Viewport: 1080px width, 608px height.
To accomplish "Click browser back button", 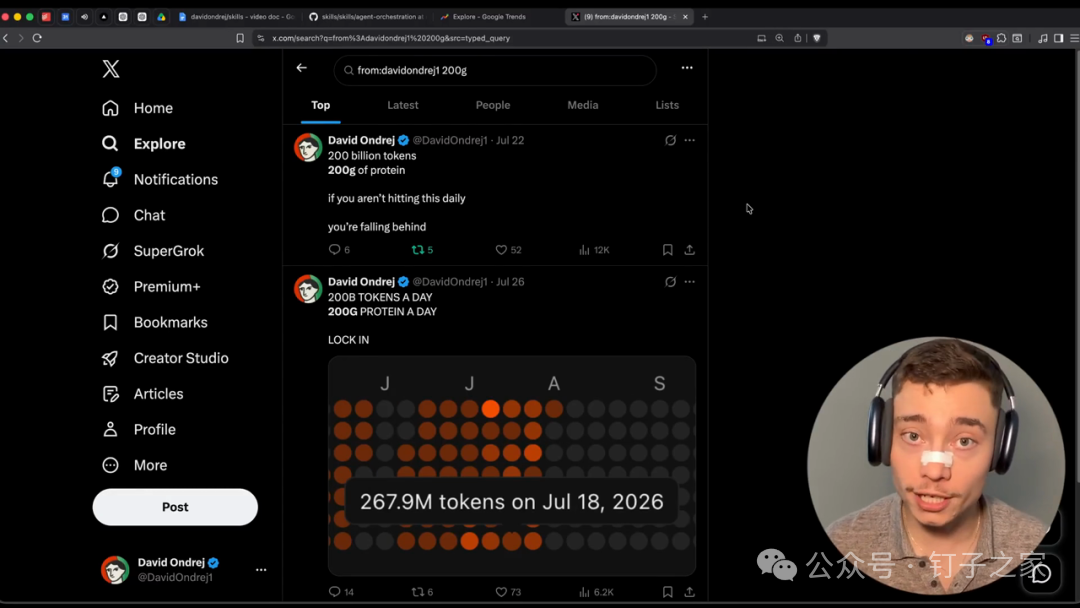I will (x=6, y=38).
